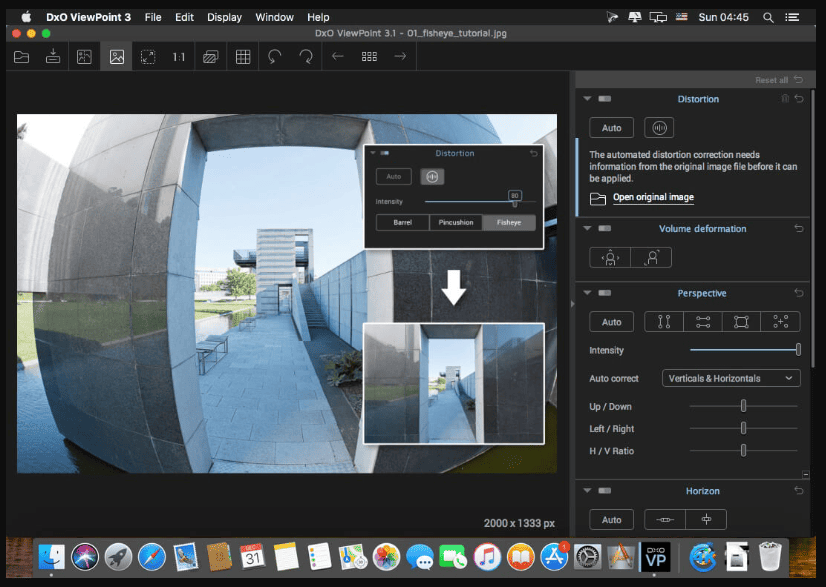
Task: Reset Distortion palette settings
Action: click(799, 99)
